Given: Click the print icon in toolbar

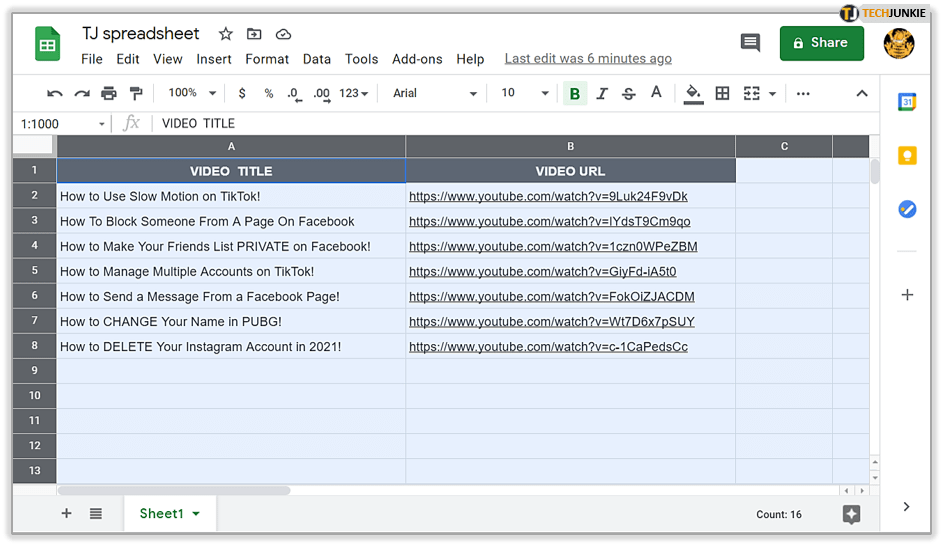Looking at the screenshot, I should tap(109, 94).
